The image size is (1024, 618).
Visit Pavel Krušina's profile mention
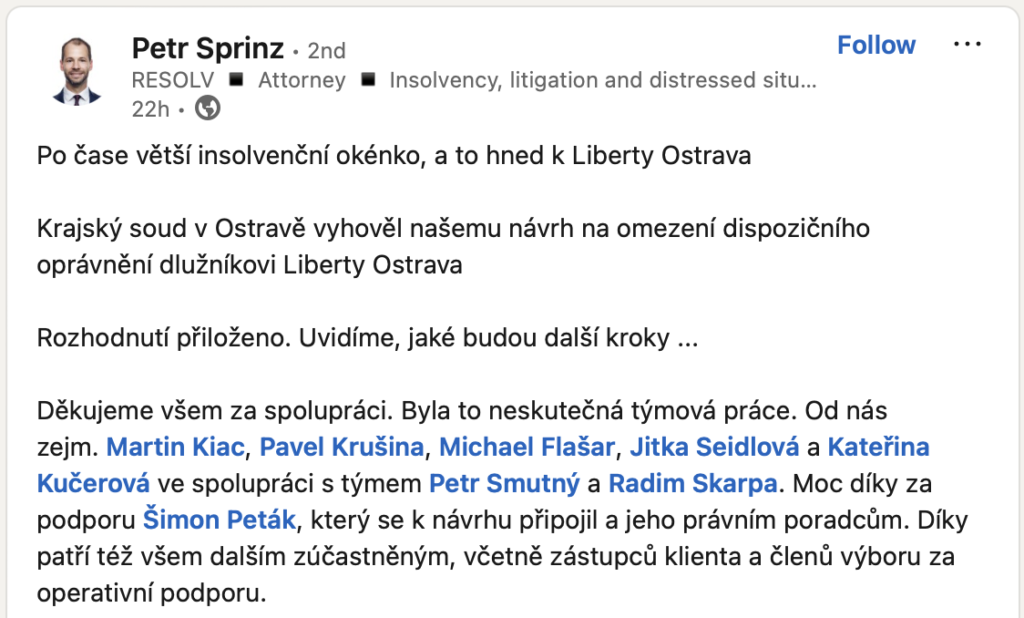tap(337, 446)
